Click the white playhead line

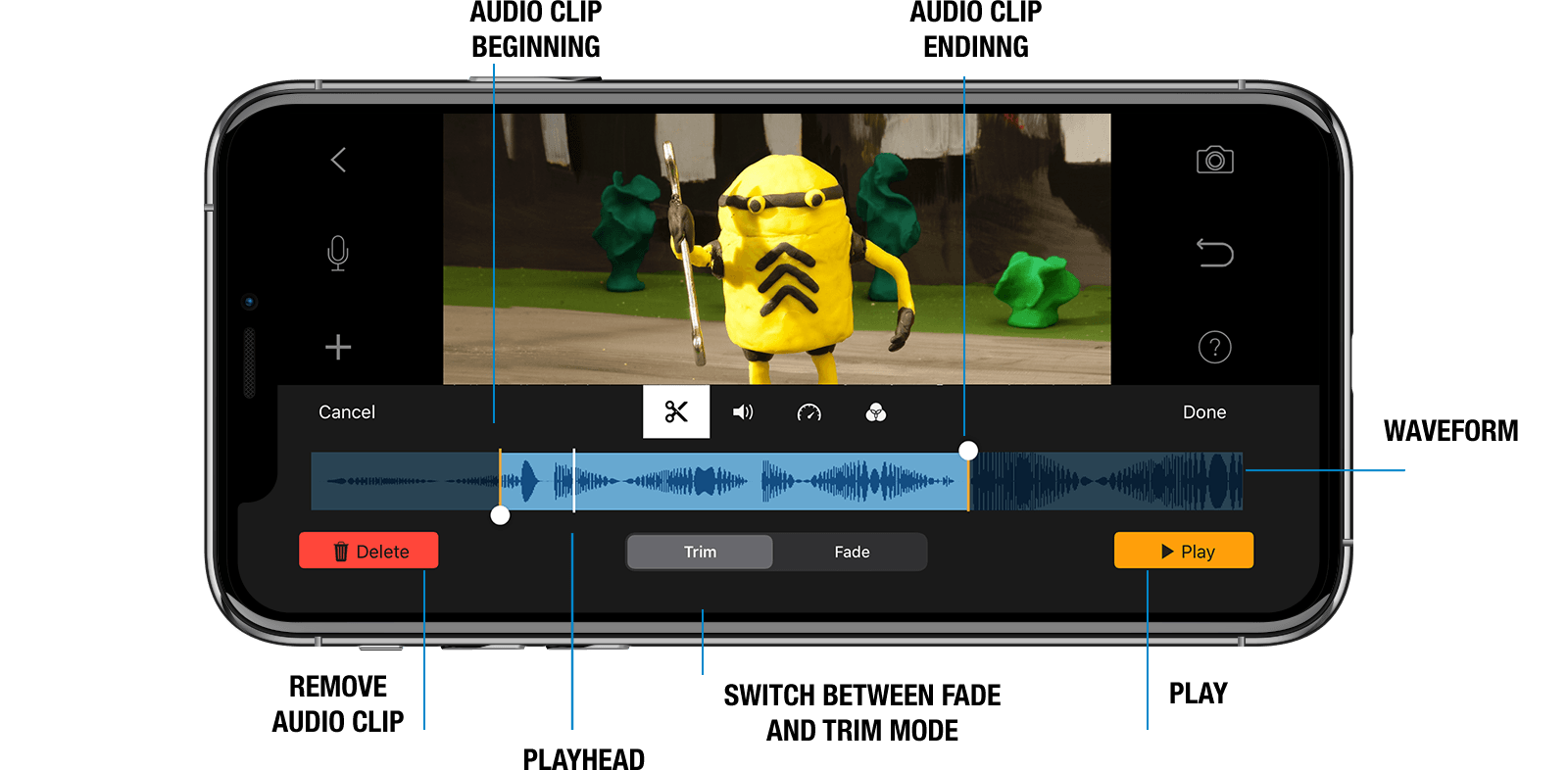click(x=573, y=480)
